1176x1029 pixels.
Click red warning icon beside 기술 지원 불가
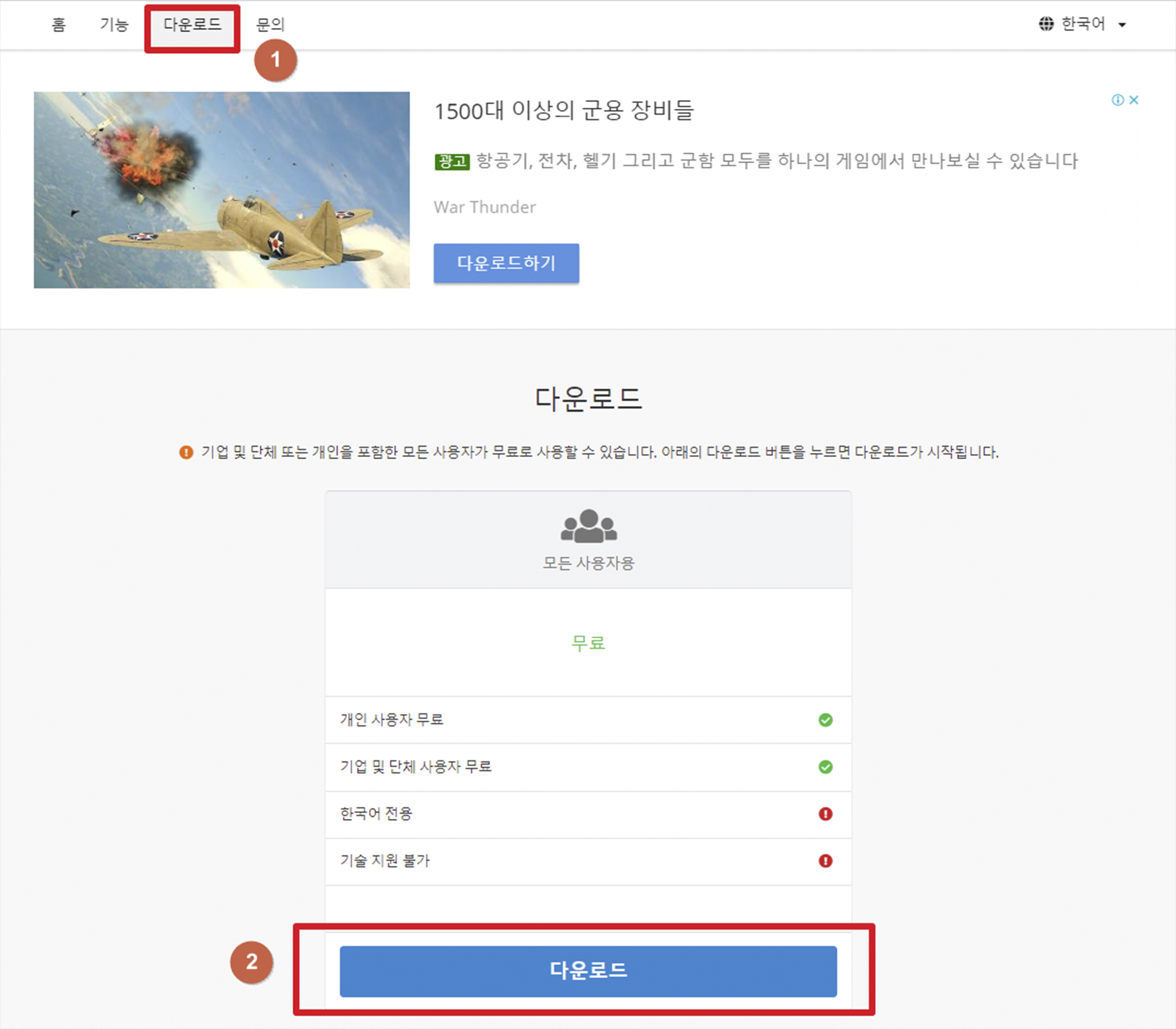point(825,861)
